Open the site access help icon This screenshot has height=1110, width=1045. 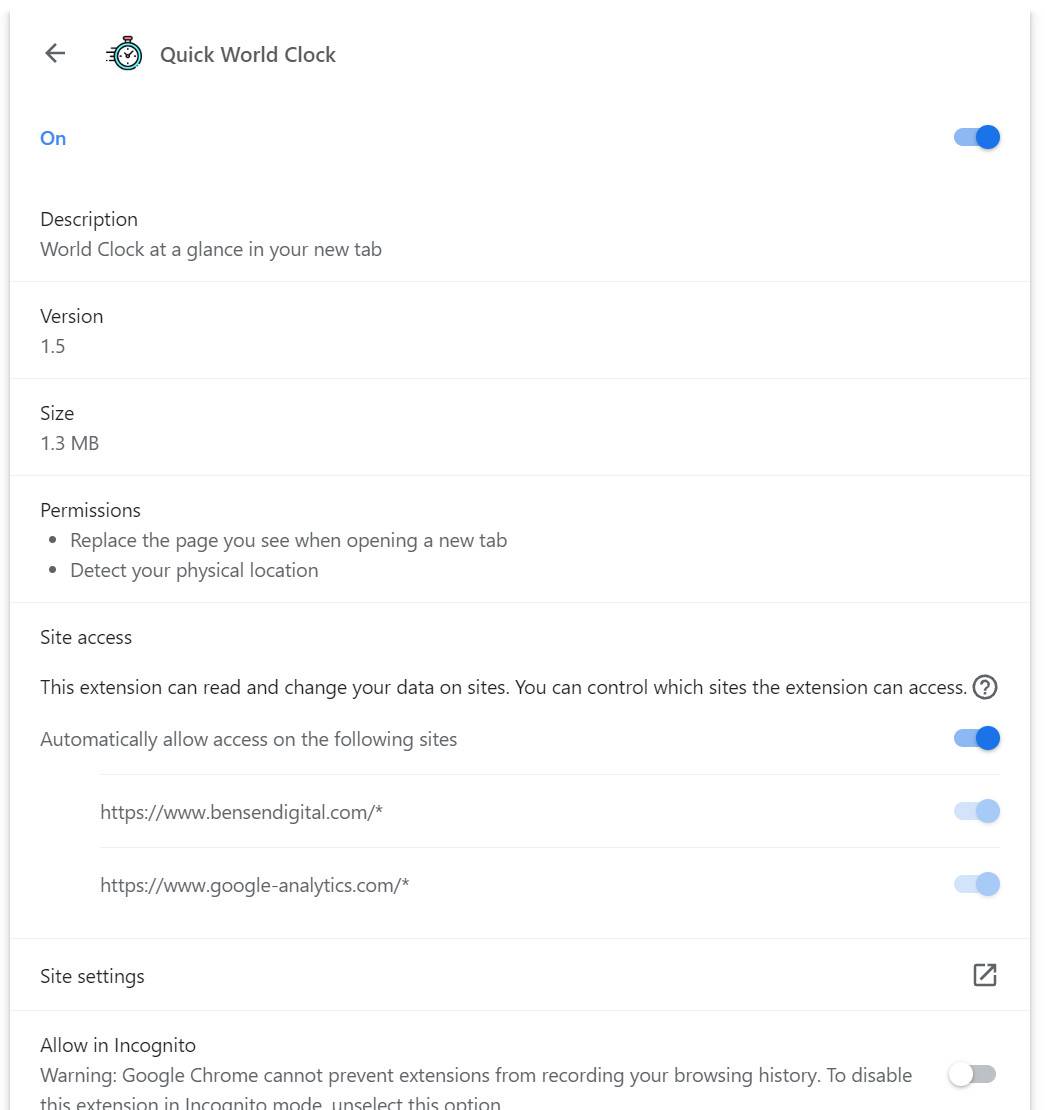point(985,687)
